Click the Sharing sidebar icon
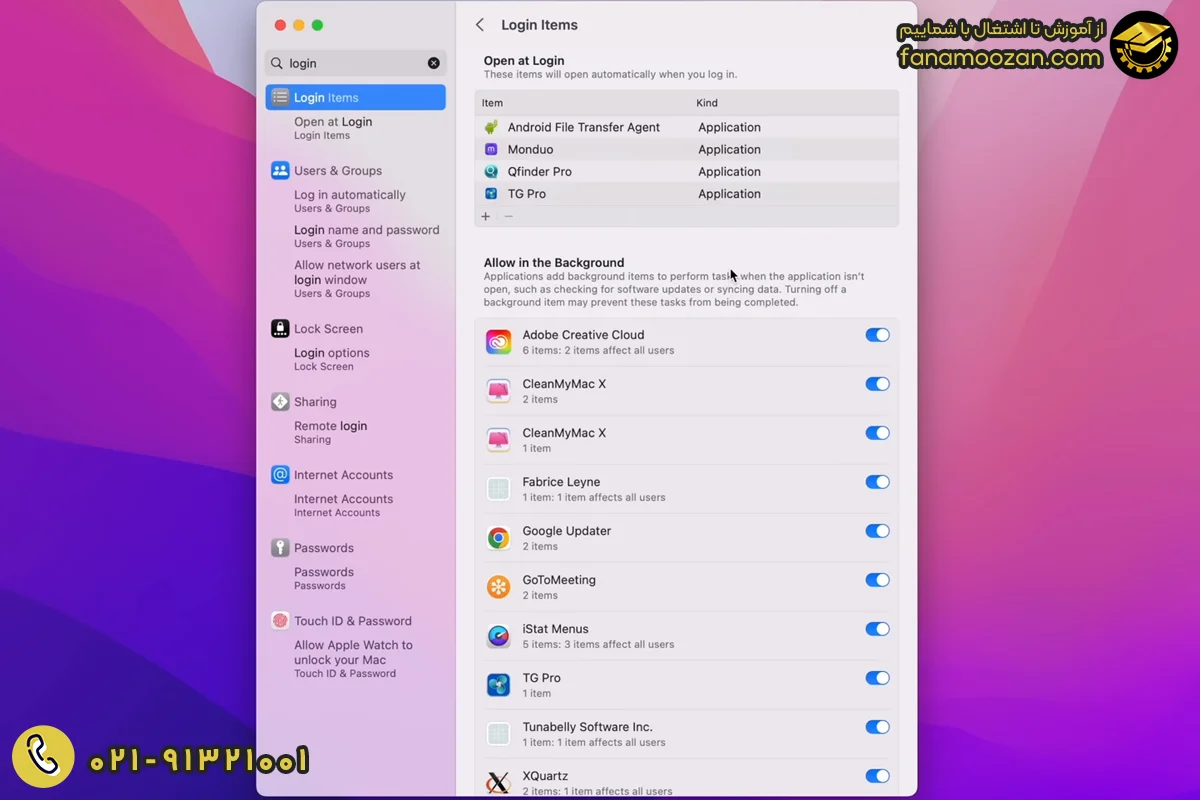This screenshot has height=800, width=1200. [280, 401]
